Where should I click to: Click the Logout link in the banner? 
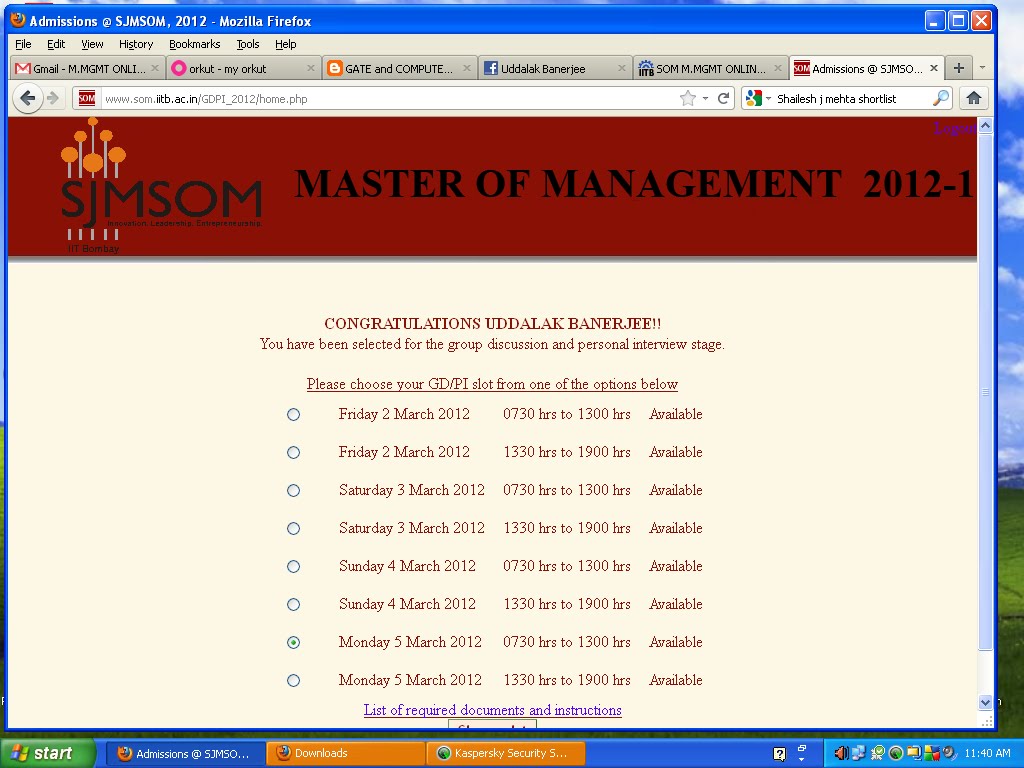[x=955, y=128]
